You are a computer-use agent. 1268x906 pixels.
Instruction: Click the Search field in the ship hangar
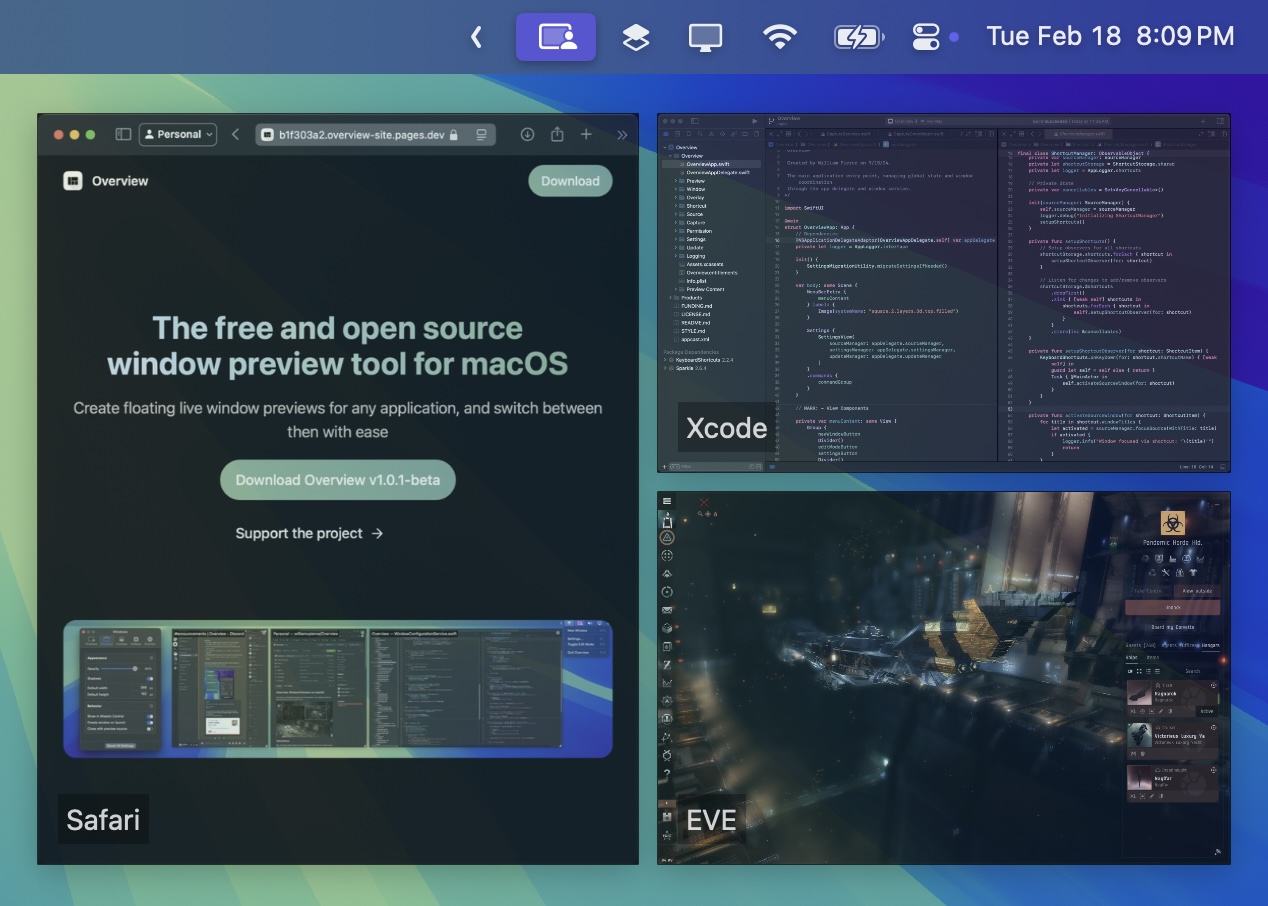pos(1193,671)
